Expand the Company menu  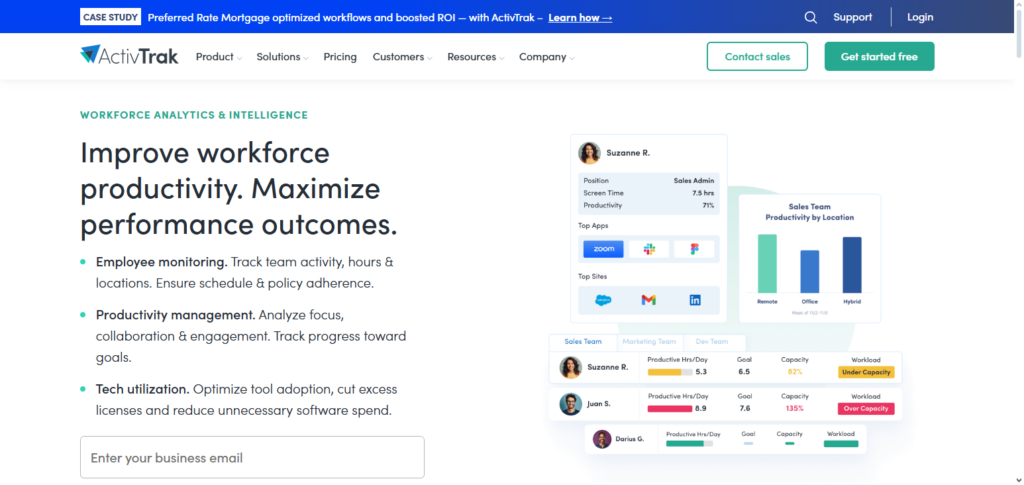click(547, 57)
